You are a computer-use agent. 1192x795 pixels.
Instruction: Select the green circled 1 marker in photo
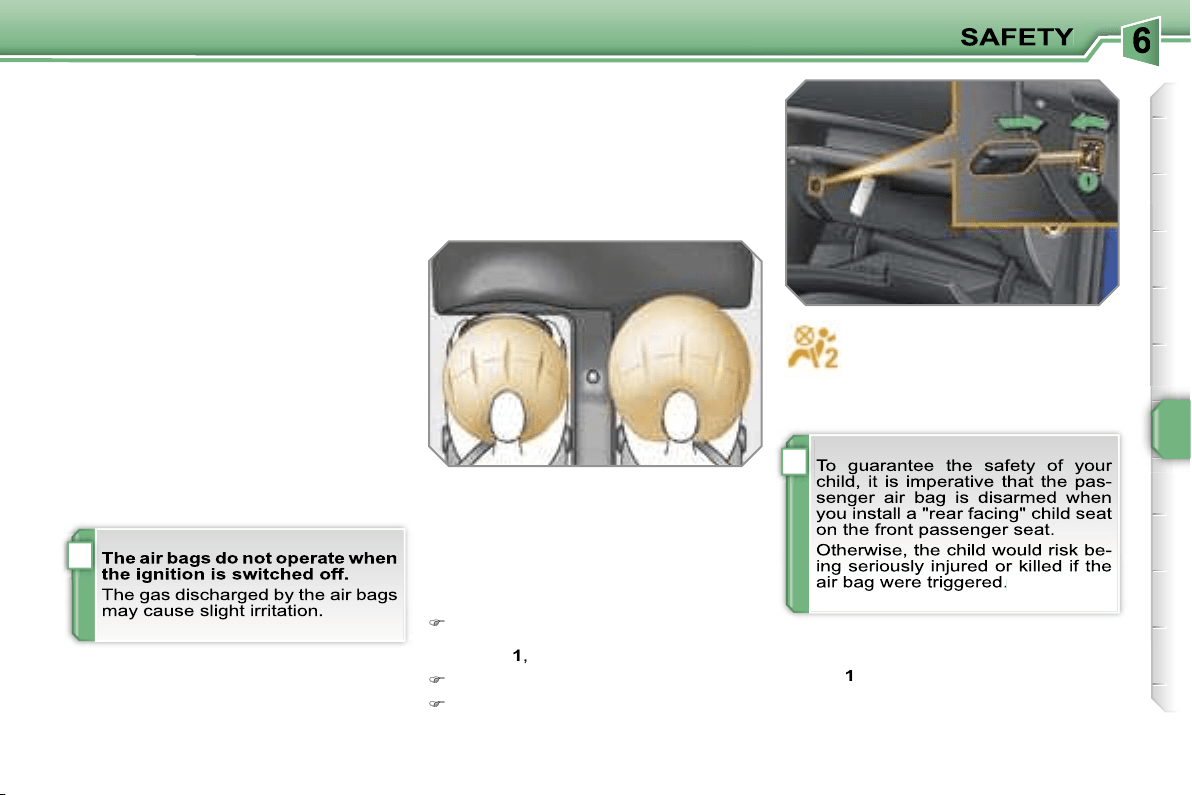(x=1089, y=182)
